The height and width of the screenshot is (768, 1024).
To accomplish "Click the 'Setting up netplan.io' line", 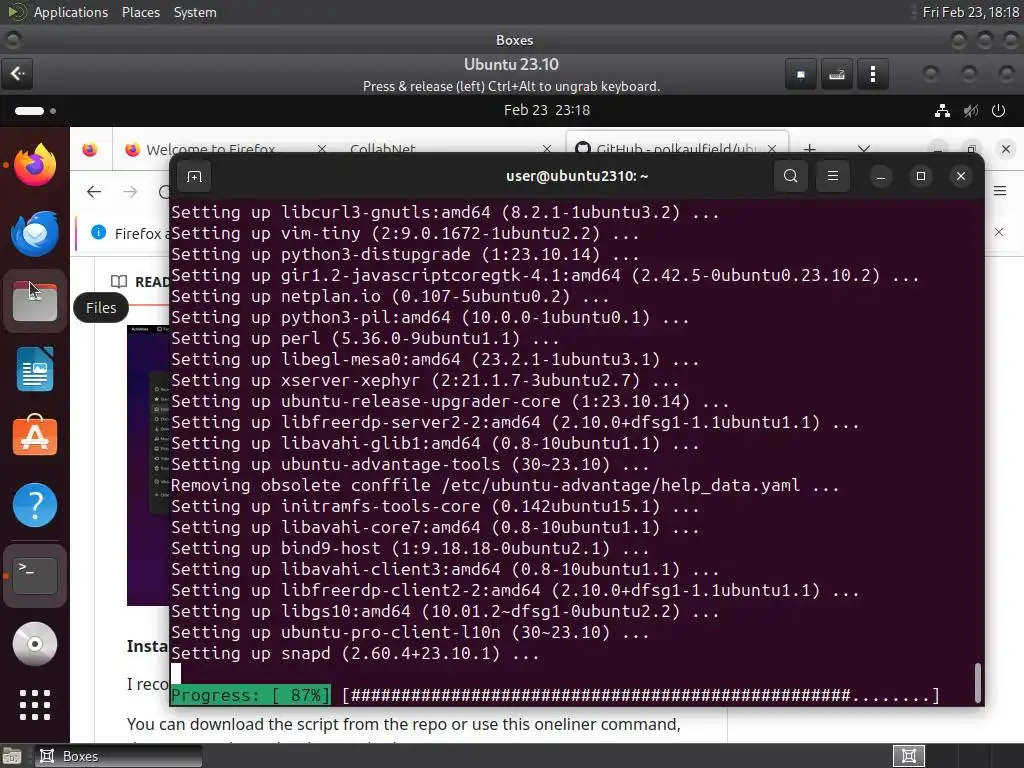I will [390, 296].
